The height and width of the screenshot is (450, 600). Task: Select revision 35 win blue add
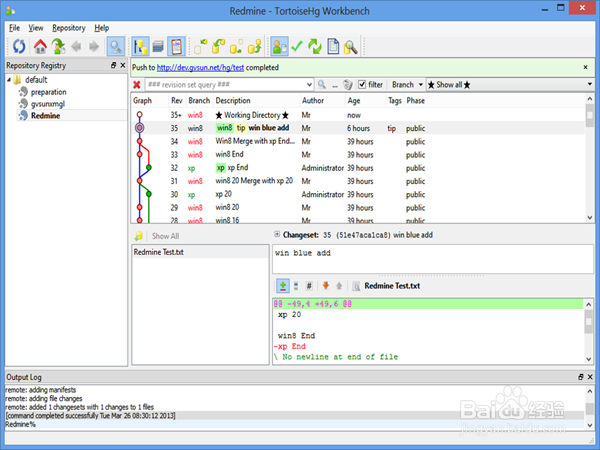pos(358,128)
